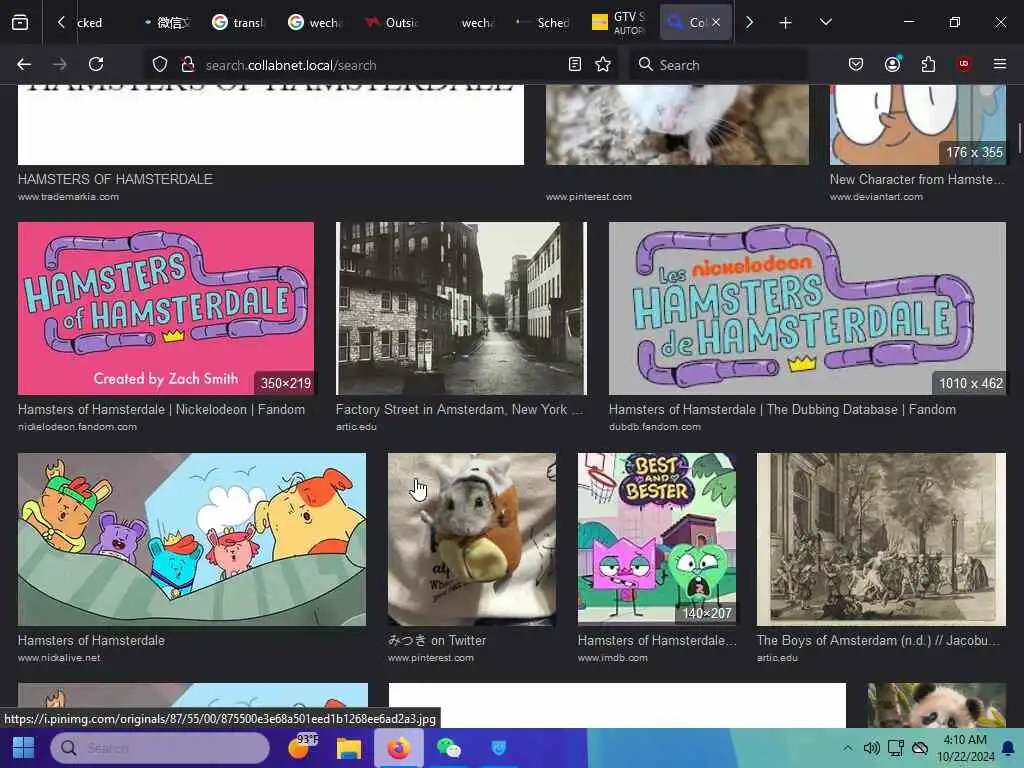
Task: Click www.imdb.com source text
Action: [613, 658]
